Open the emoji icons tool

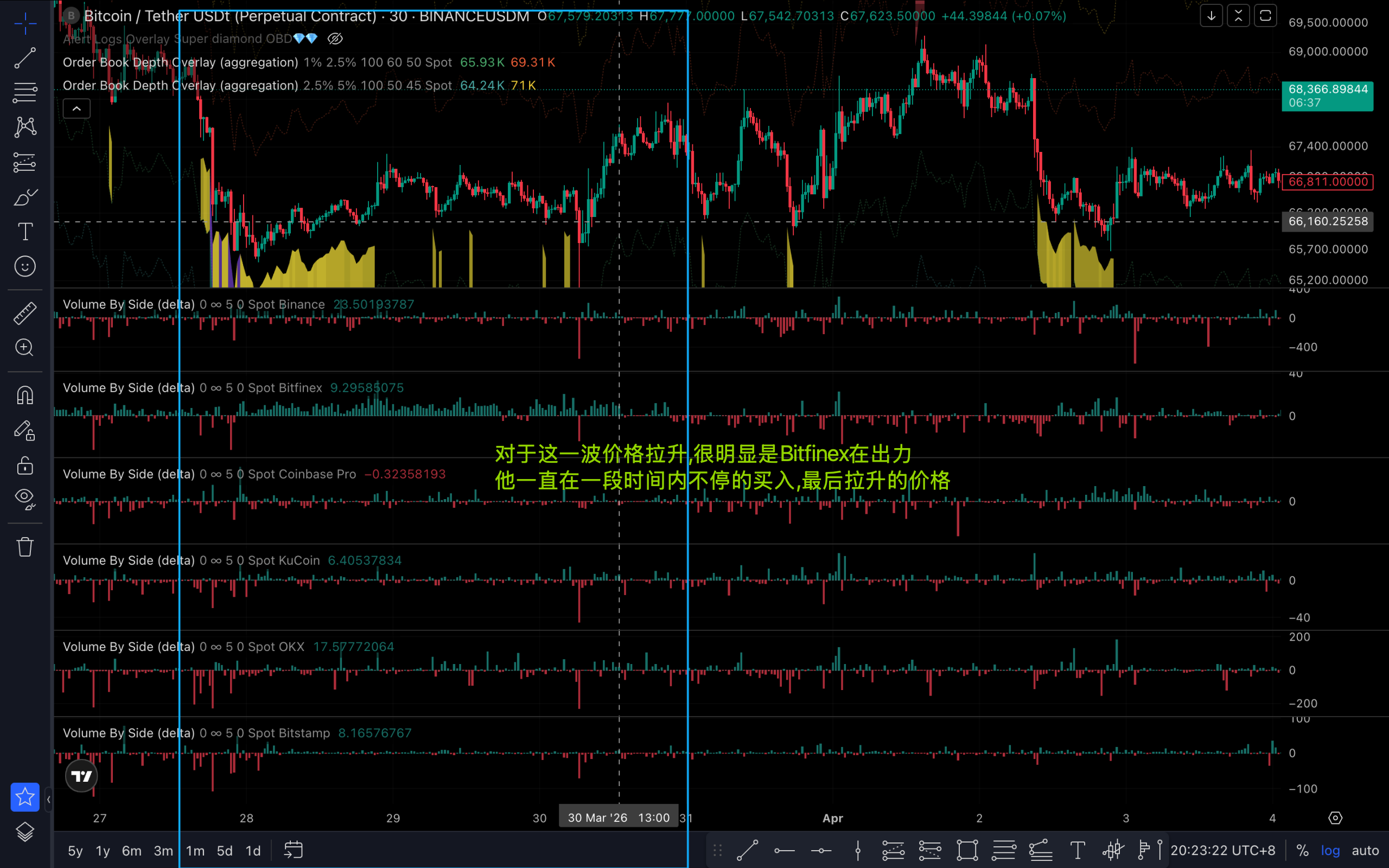click(x=24, y=266)
